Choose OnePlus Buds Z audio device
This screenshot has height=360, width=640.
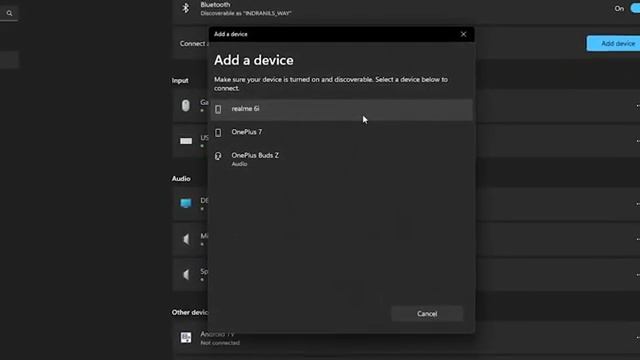tap(341, 159)
